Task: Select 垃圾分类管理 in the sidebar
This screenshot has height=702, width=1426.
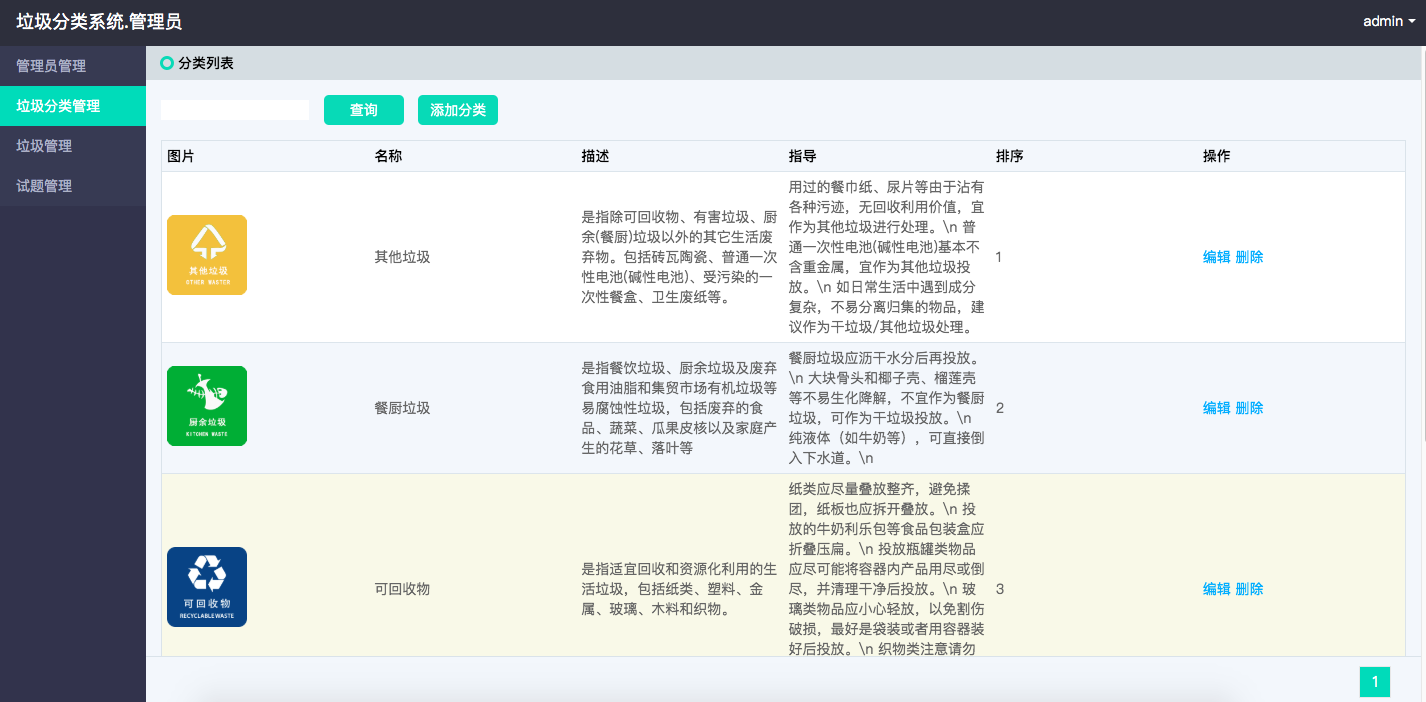Action: [58, 106]
